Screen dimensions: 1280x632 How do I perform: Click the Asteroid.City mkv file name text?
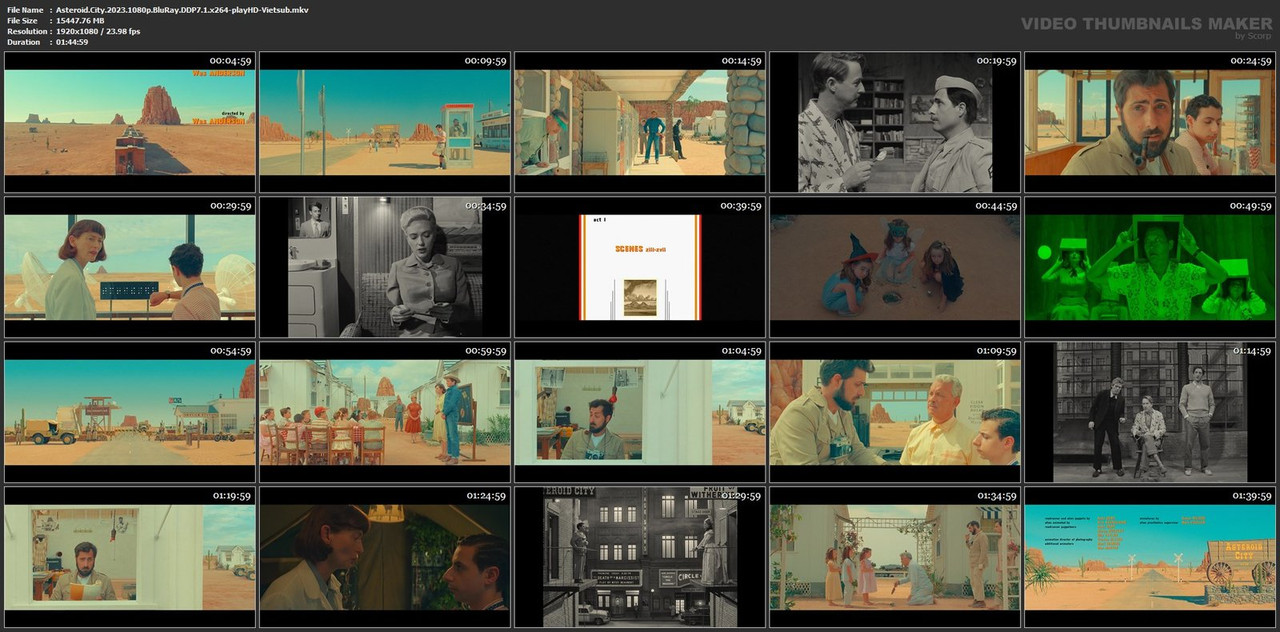182,9
